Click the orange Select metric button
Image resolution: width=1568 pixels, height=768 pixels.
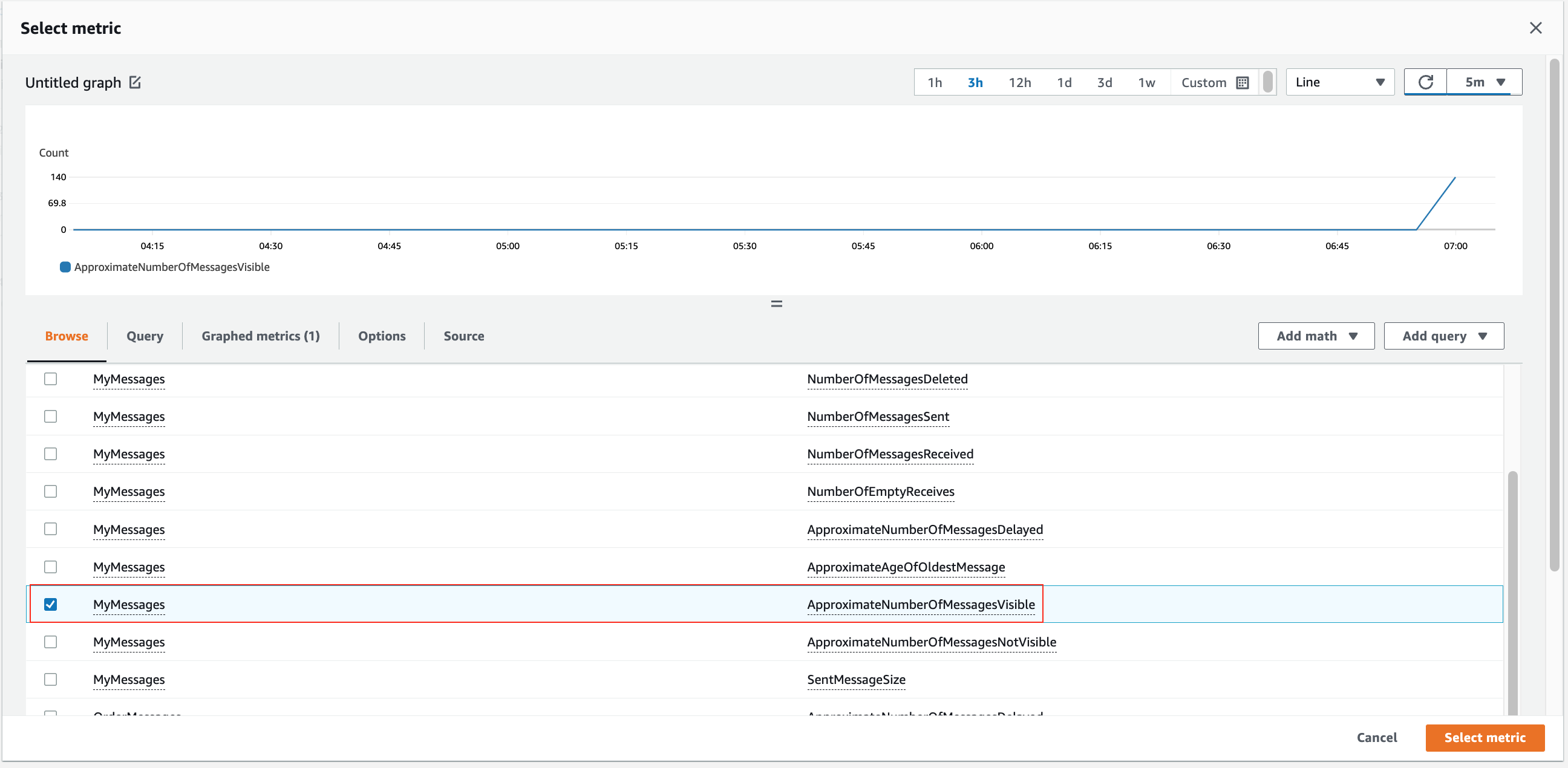click(1485, 738)
